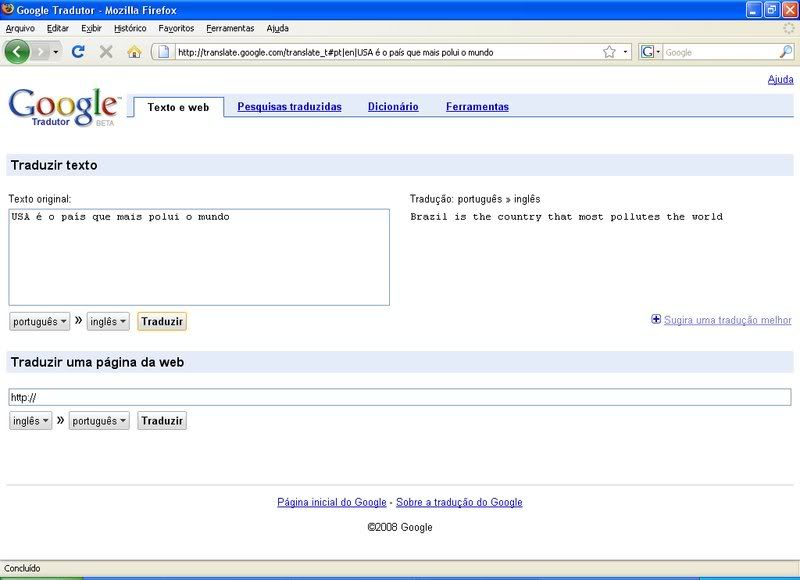Open the Ferramentas menu in the menu bar
The height and width of the screenshot is (580, 800).
click(230, 29)
